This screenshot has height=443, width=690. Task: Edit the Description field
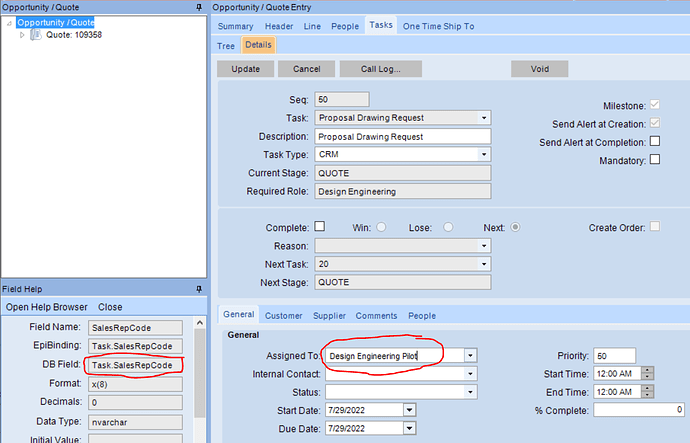click(403, 136)
